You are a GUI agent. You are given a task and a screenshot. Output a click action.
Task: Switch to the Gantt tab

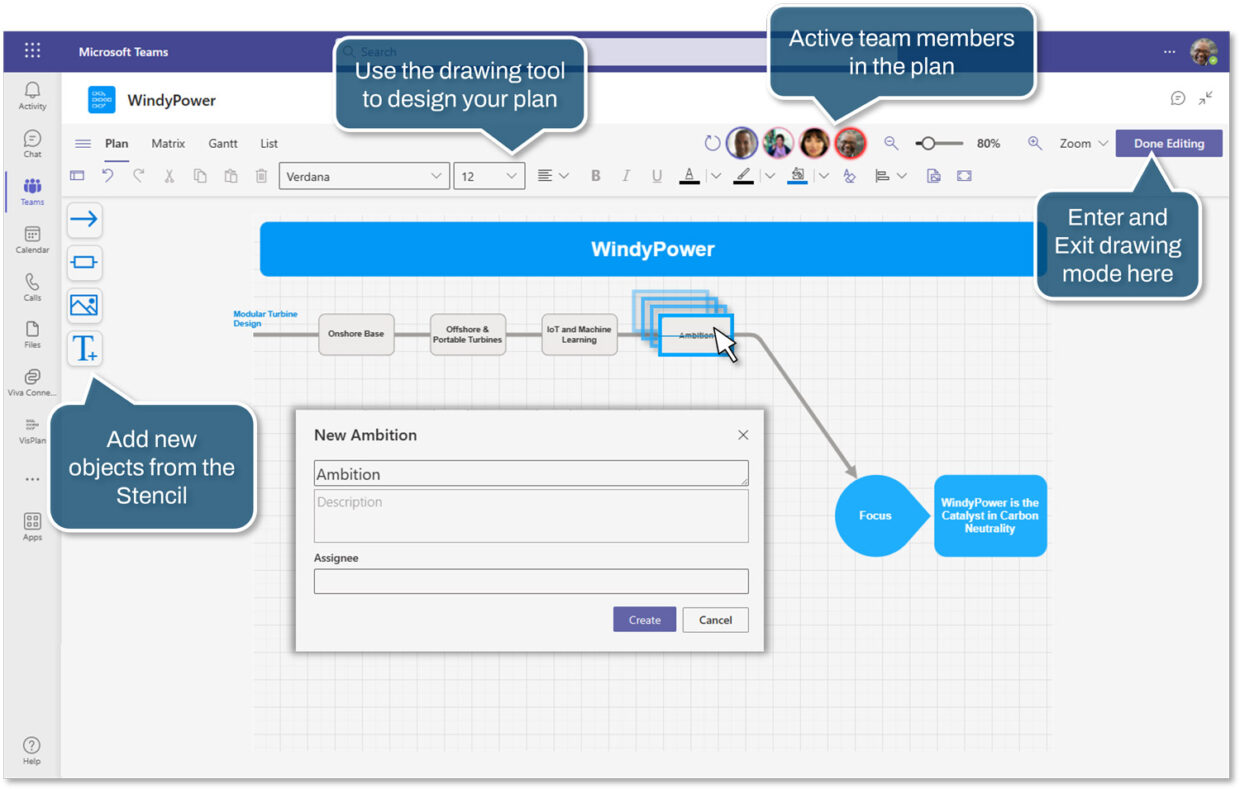click(x=222, y=143)
